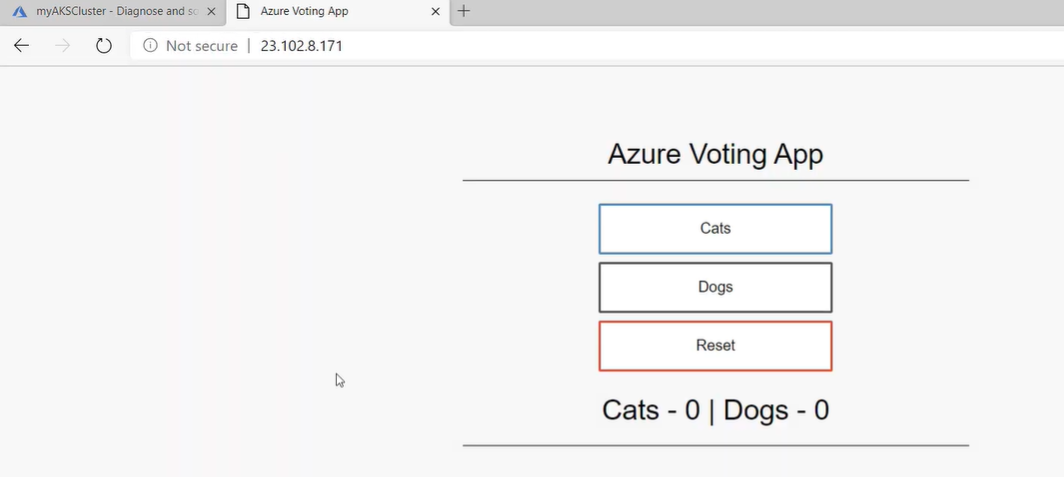Vote for Cats

pos(715,229)
